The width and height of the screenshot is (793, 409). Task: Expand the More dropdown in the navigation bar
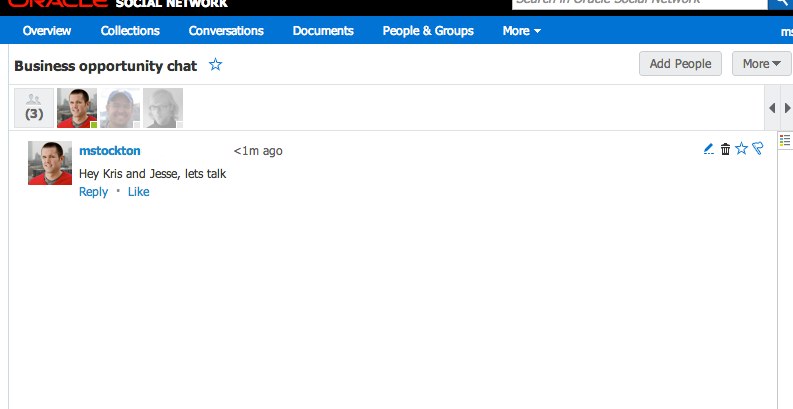[x=521, y=31]
